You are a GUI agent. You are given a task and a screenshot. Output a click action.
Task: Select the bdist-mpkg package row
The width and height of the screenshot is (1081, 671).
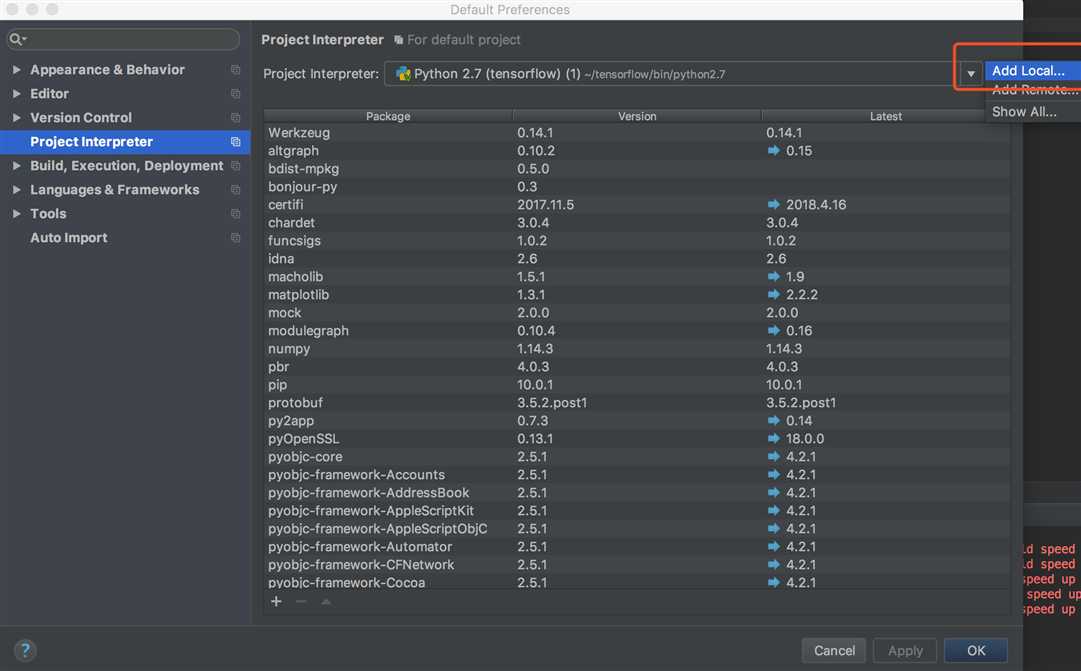637,168
